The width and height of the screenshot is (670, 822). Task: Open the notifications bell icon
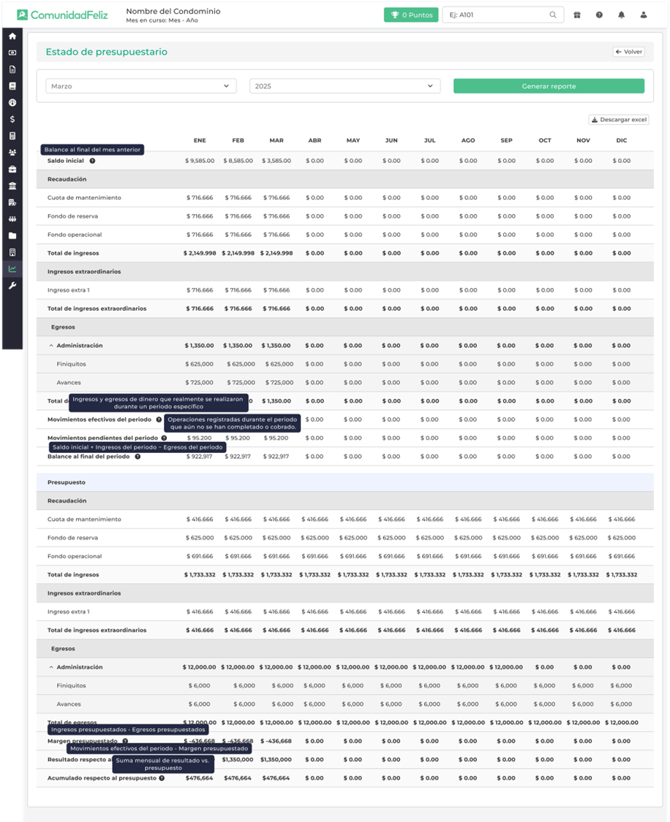[621, 15]
